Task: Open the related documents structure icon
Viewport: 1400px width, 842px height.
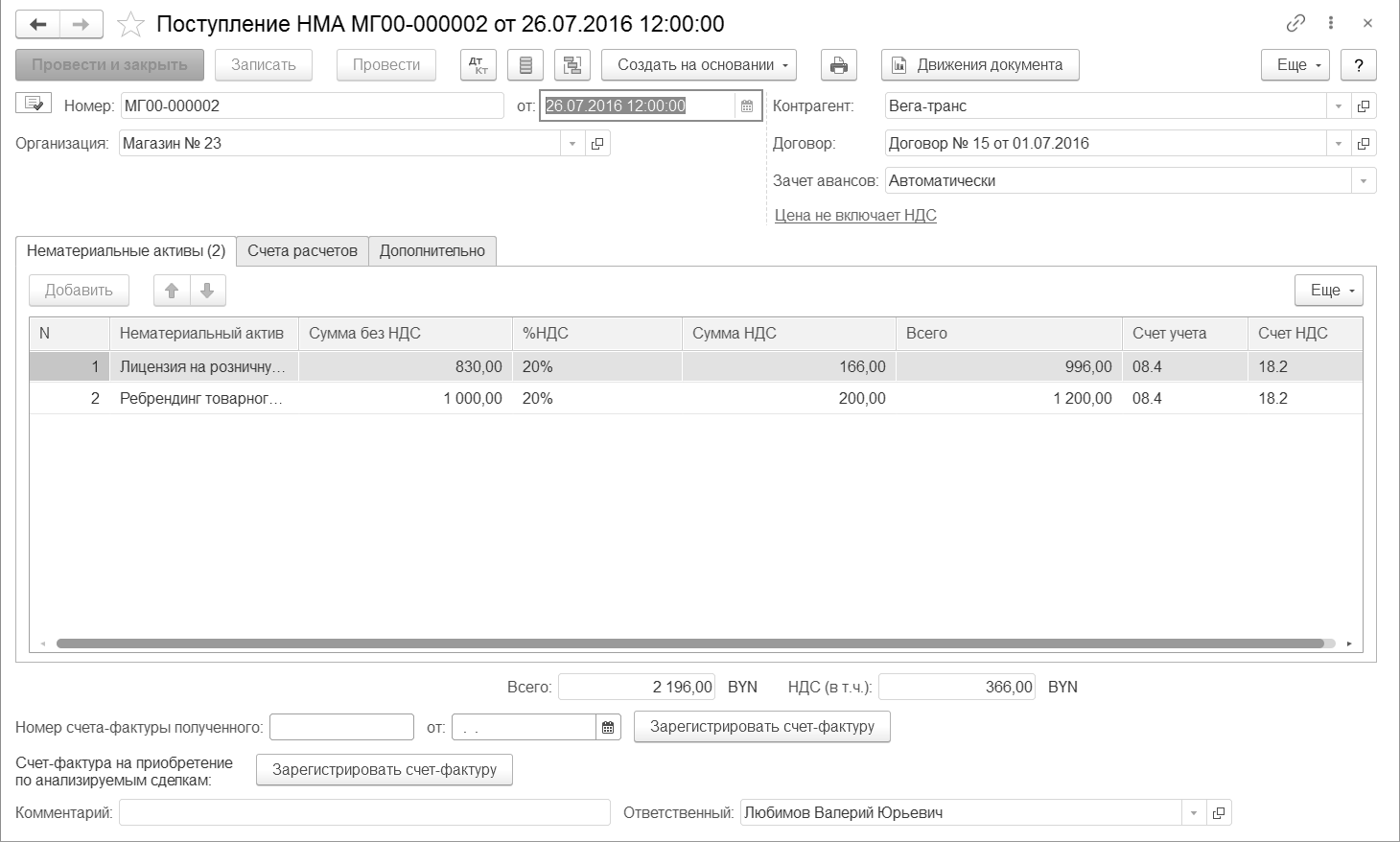Action: click(572, 65)
